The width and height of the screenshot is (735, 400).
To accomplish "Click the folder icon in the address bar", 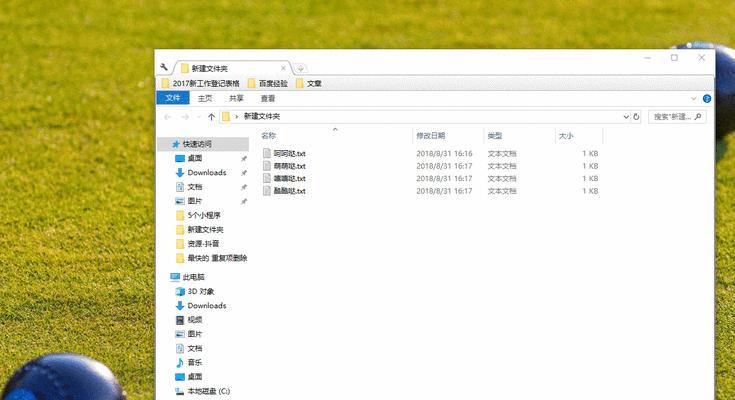I will pyautogui.click(x=226, y=116).
